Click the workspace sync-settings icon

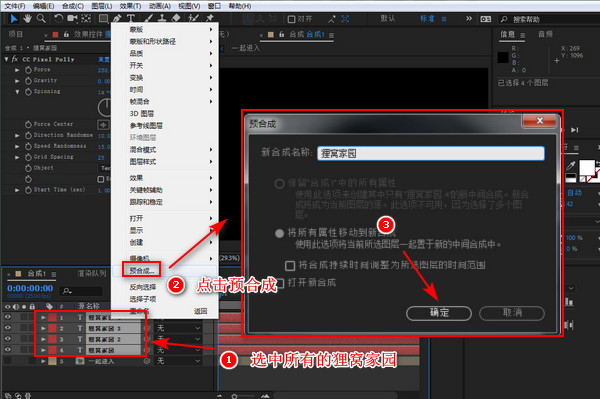486,19
